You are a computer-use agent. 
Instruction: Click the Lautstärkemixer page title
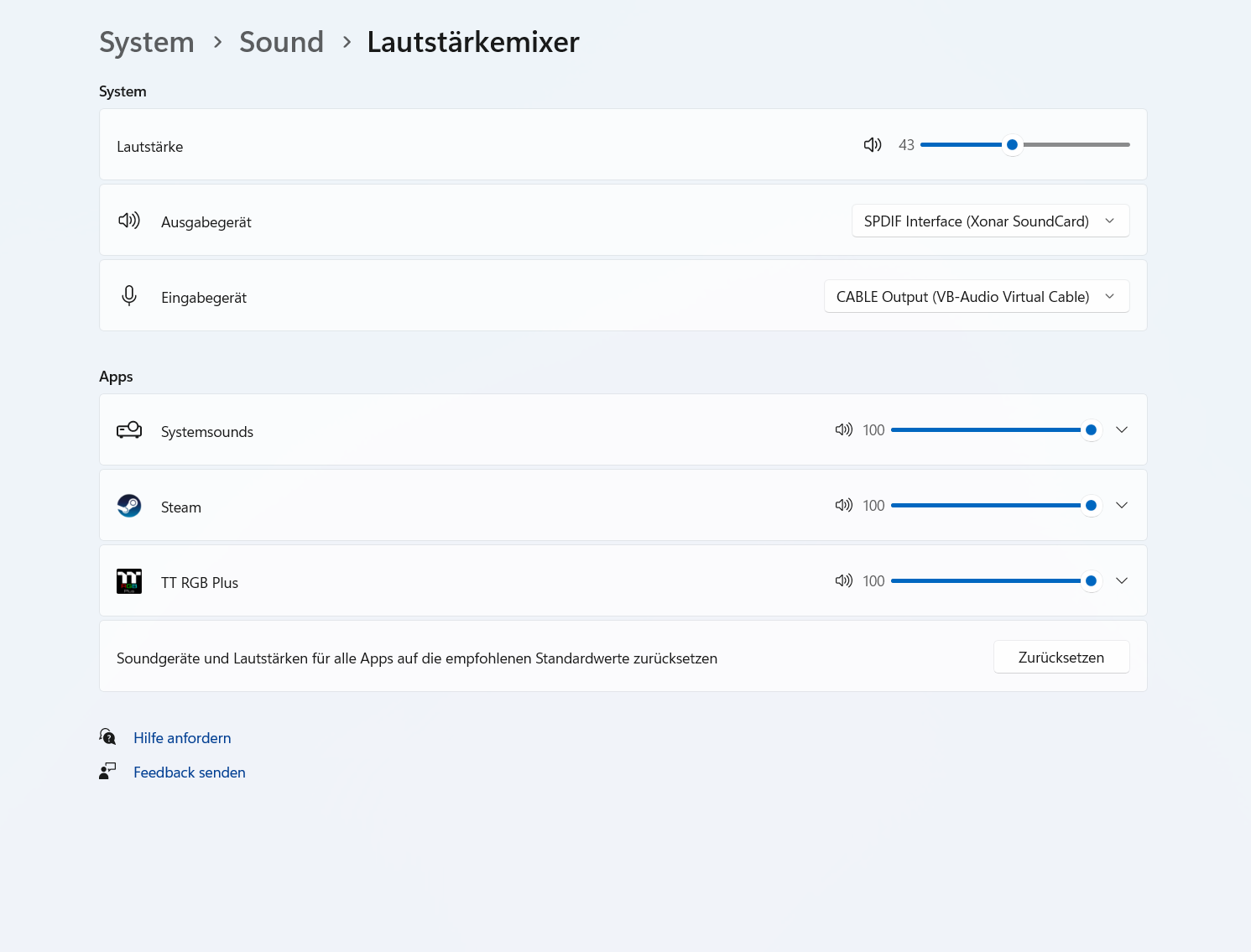pyautogui.click(x=473, y=42)
